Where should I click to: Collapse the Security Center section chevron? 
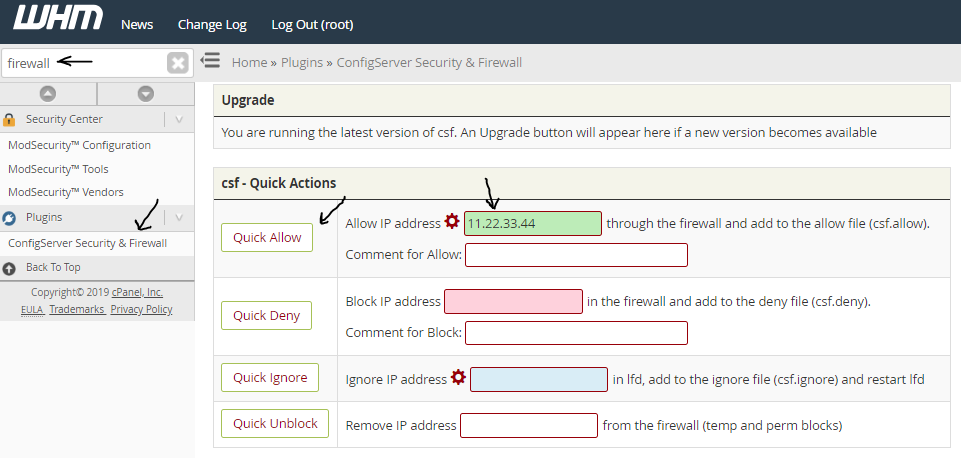179,120
